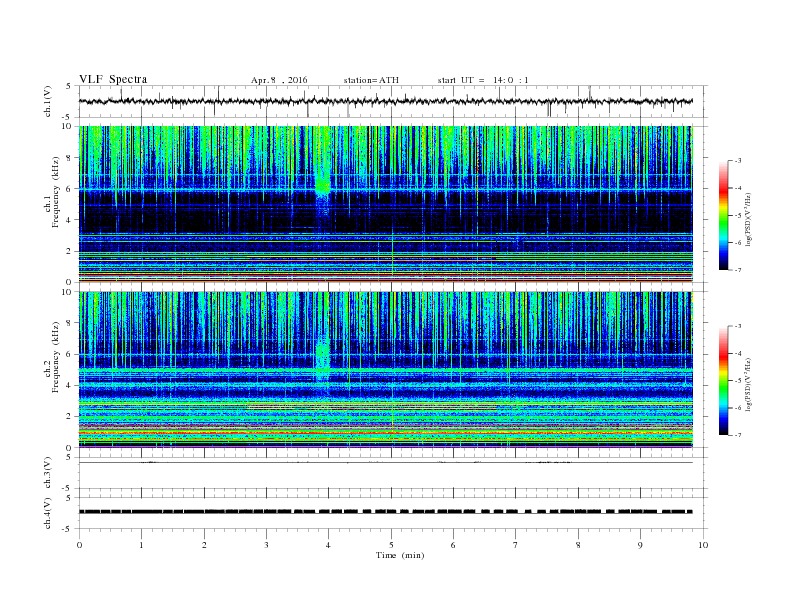792x612 pixels.
Task: Click time axis tick label "3"
Action: tap(266, 545)
